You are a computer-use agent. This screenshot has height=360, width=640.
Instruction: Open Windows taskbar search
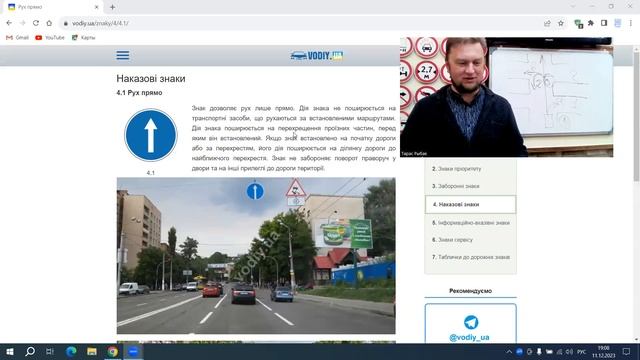(x=30, y=351)
